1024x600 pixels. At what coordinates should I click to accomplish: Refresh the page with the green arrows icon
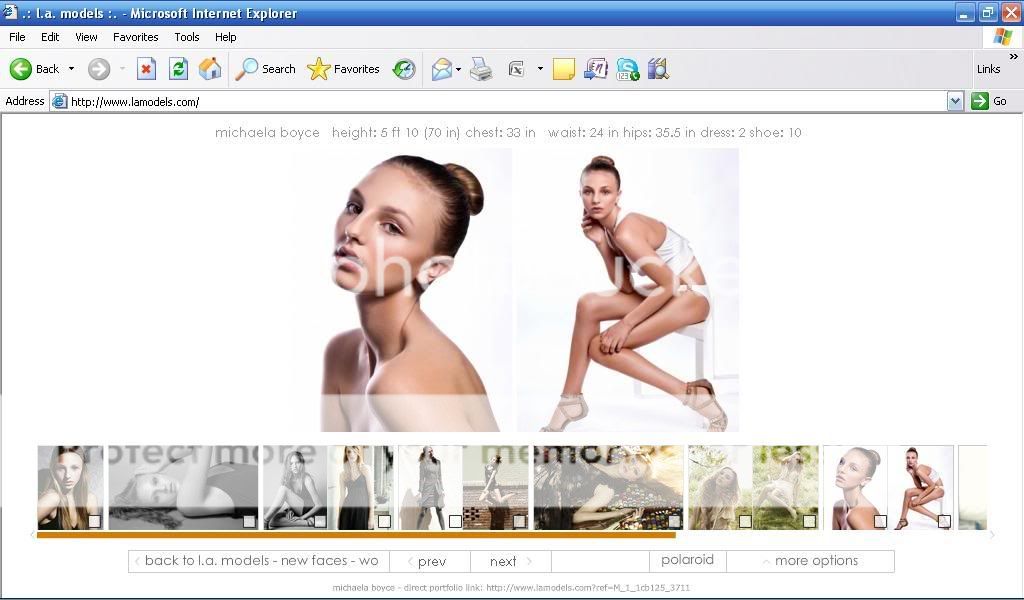point(178,69)
